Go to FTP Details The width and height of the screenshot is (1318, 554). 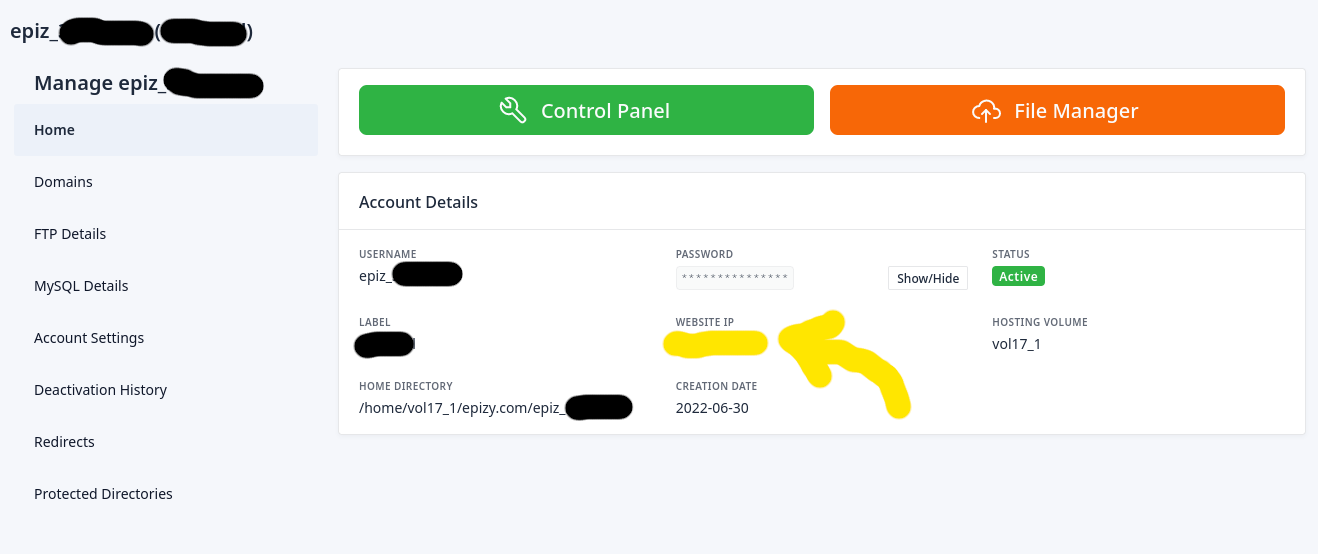[x=70, y=234]
